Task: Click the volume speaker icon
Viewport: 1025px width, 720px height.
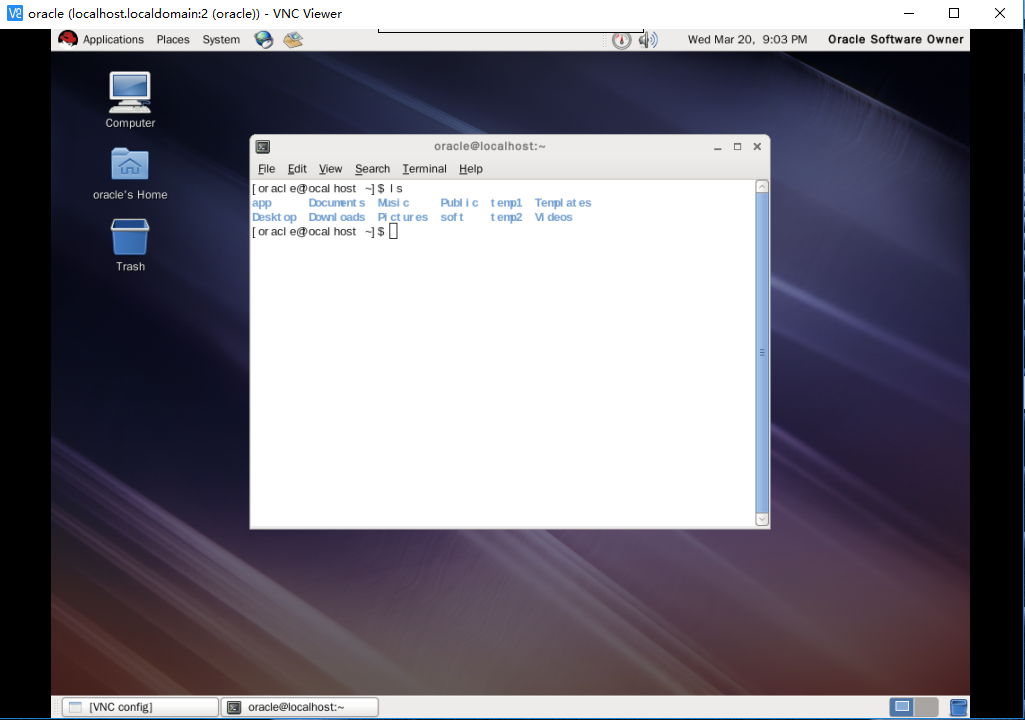Action: click(649, 40)
